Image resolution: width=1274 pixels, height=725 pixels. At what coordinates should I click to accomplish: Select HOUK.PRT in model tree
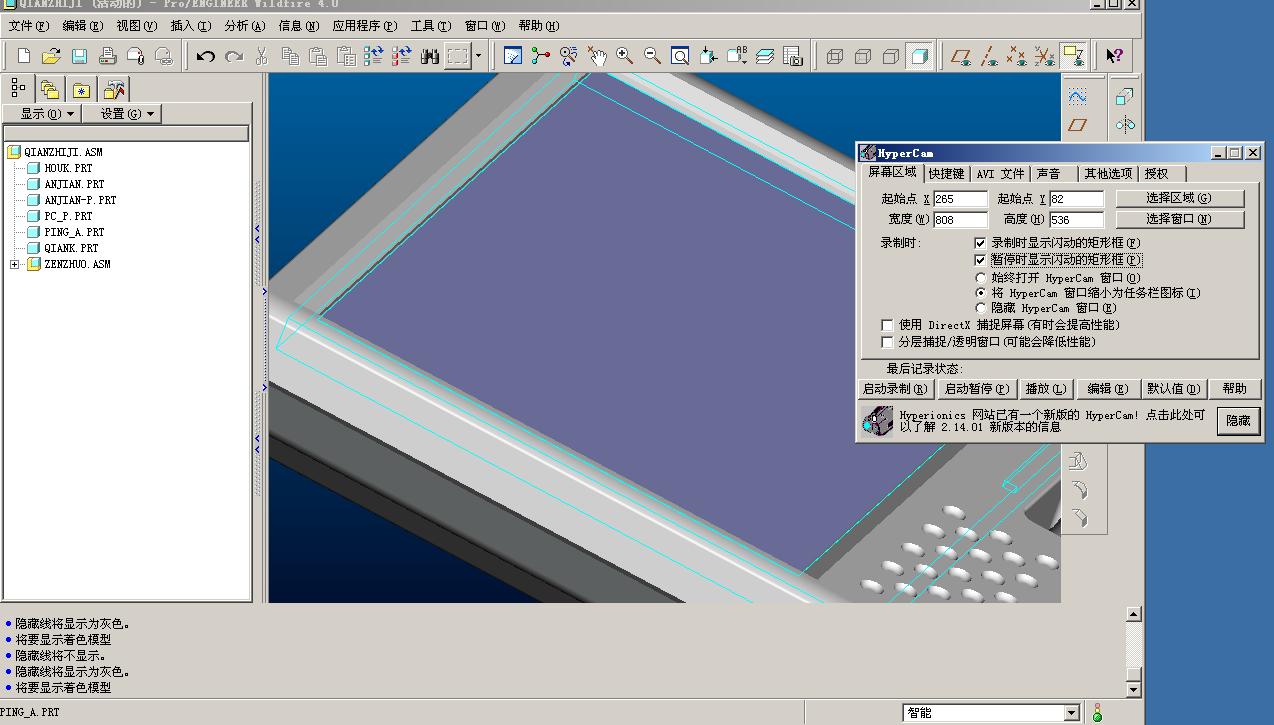(68, 168)
